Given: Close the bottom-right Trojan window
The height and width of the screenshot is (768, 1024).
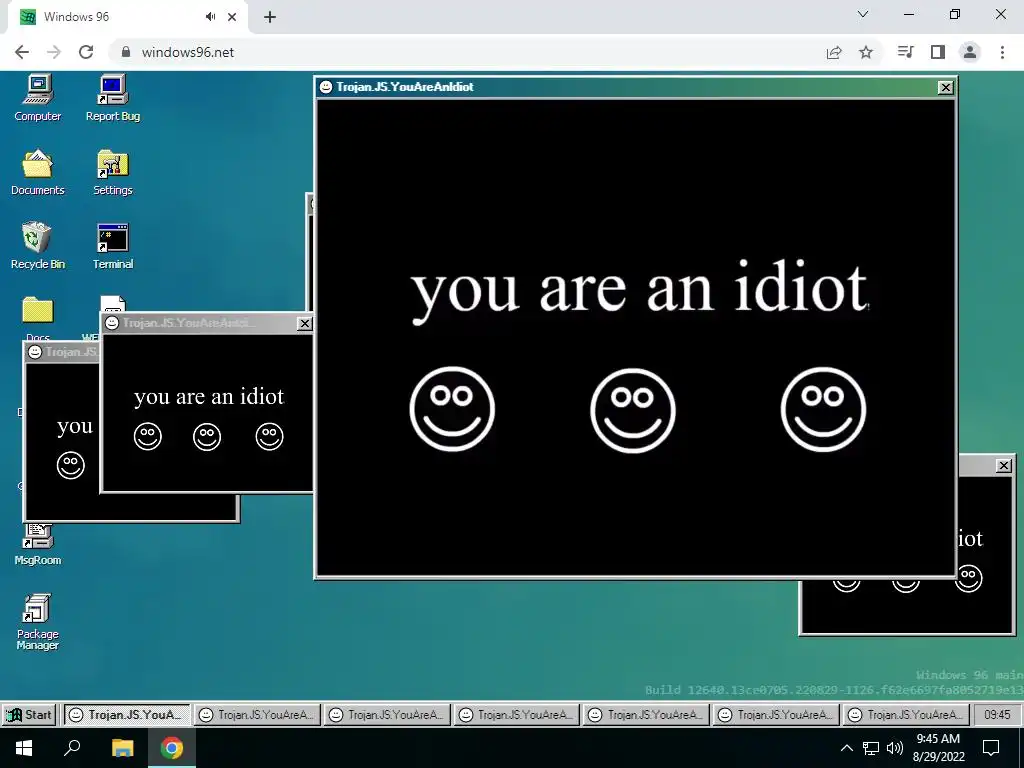Looking at the screenshot, I should pyautogui.click(x=1004, y=465).
